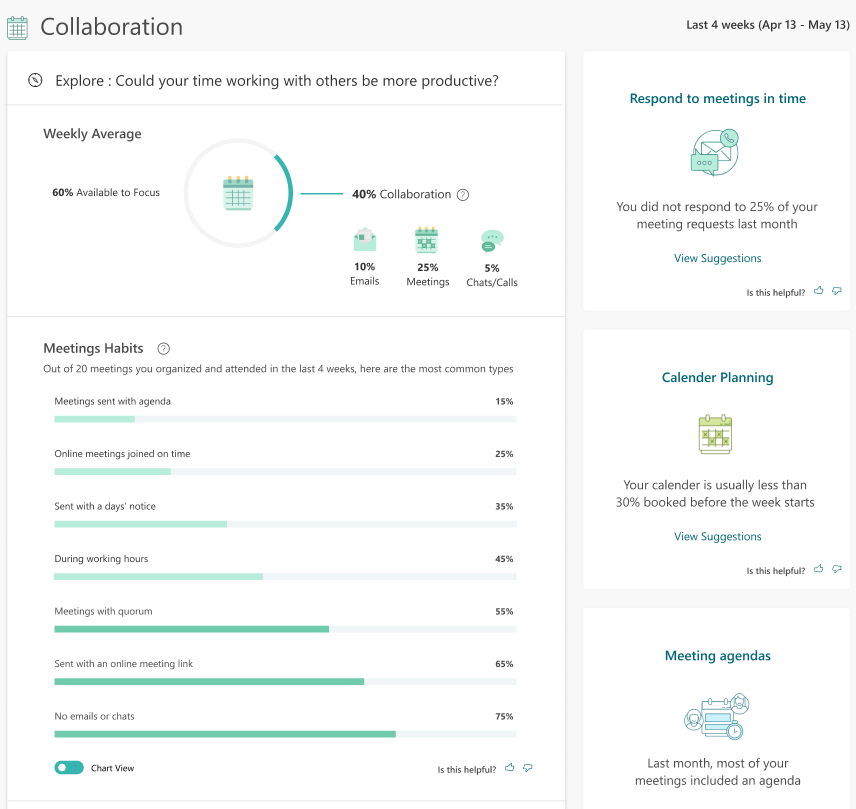Click the Last 4 weeks date range
The width and height of the screenshot is (856, 809).
click(x=767, y=25)
